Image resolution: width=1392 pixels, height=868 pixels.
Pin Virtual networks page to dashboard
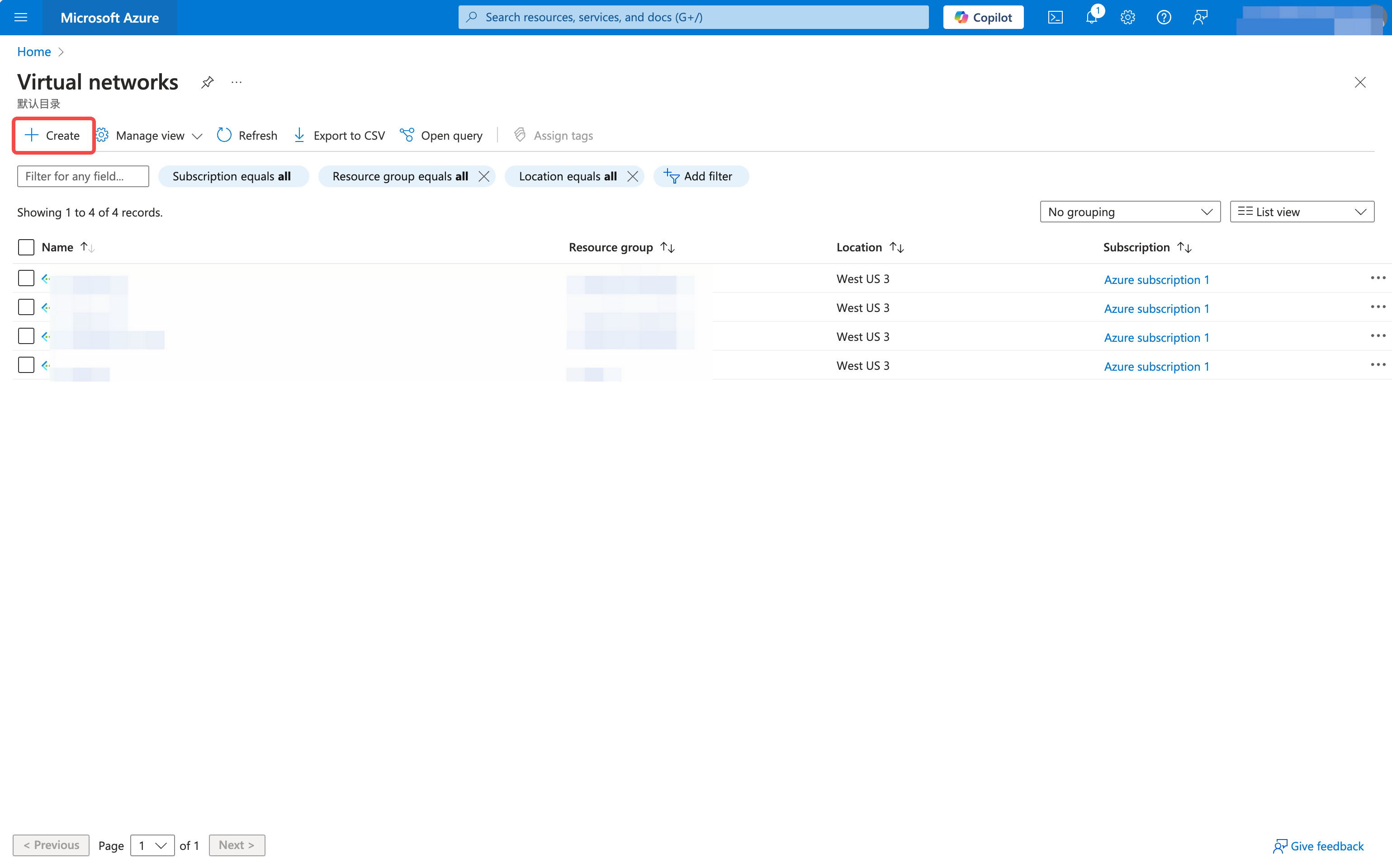(207, 82)
